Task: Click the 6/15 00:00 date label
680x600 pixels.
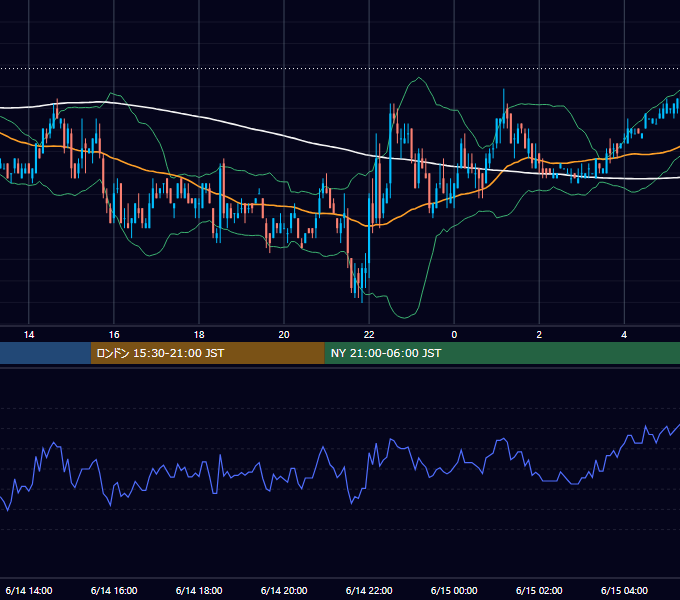Action: pos(454,591)
